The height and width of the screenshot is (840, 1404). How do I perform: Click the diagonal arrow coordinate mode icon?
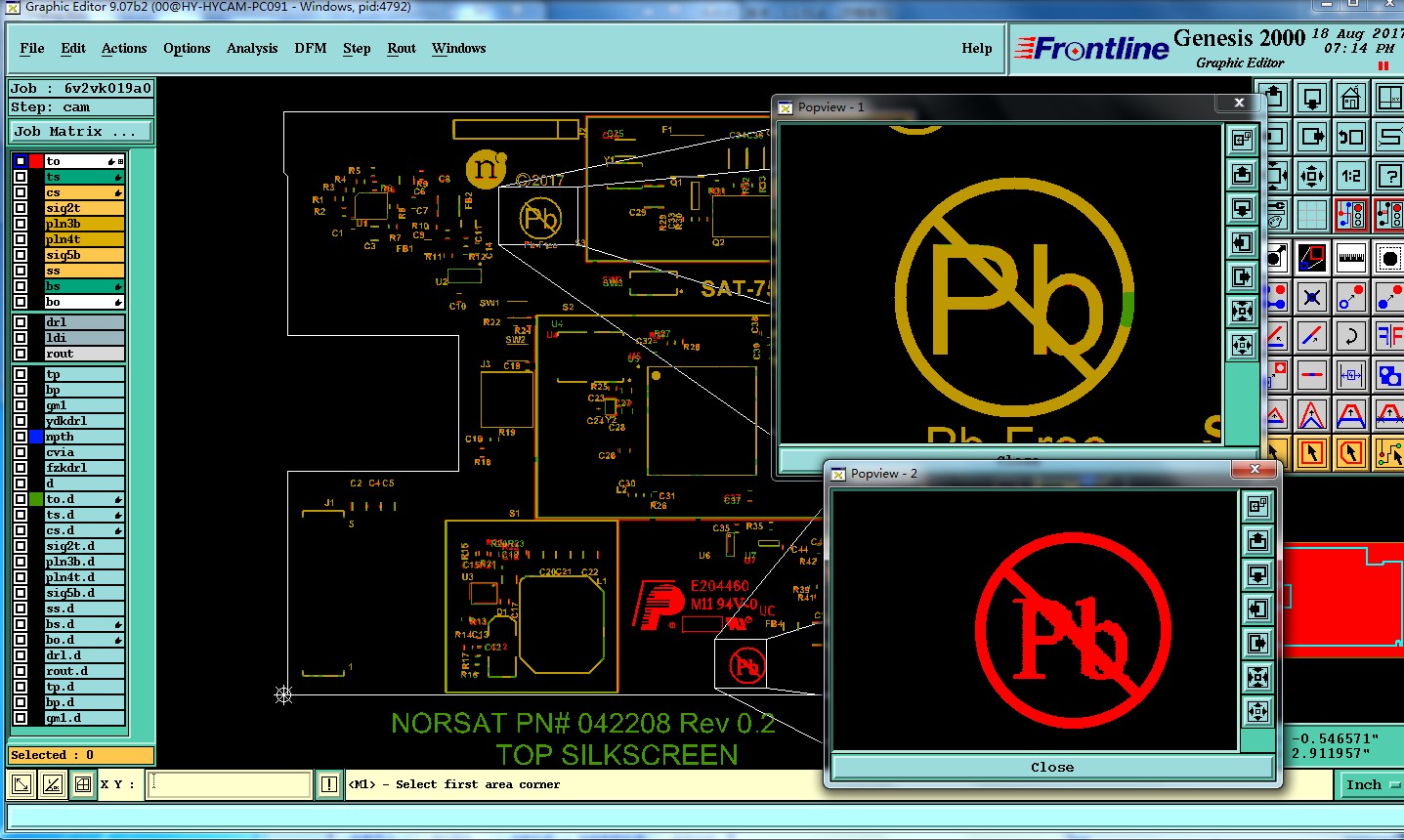point(21,783)
